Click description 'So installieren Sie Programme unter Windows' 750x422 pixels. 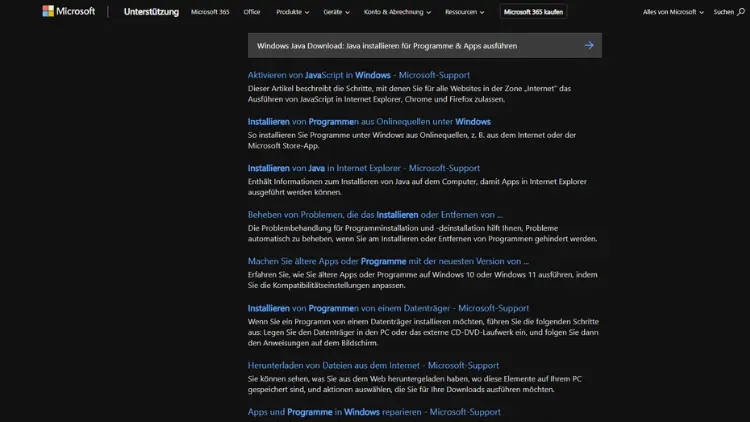(412, 140)
